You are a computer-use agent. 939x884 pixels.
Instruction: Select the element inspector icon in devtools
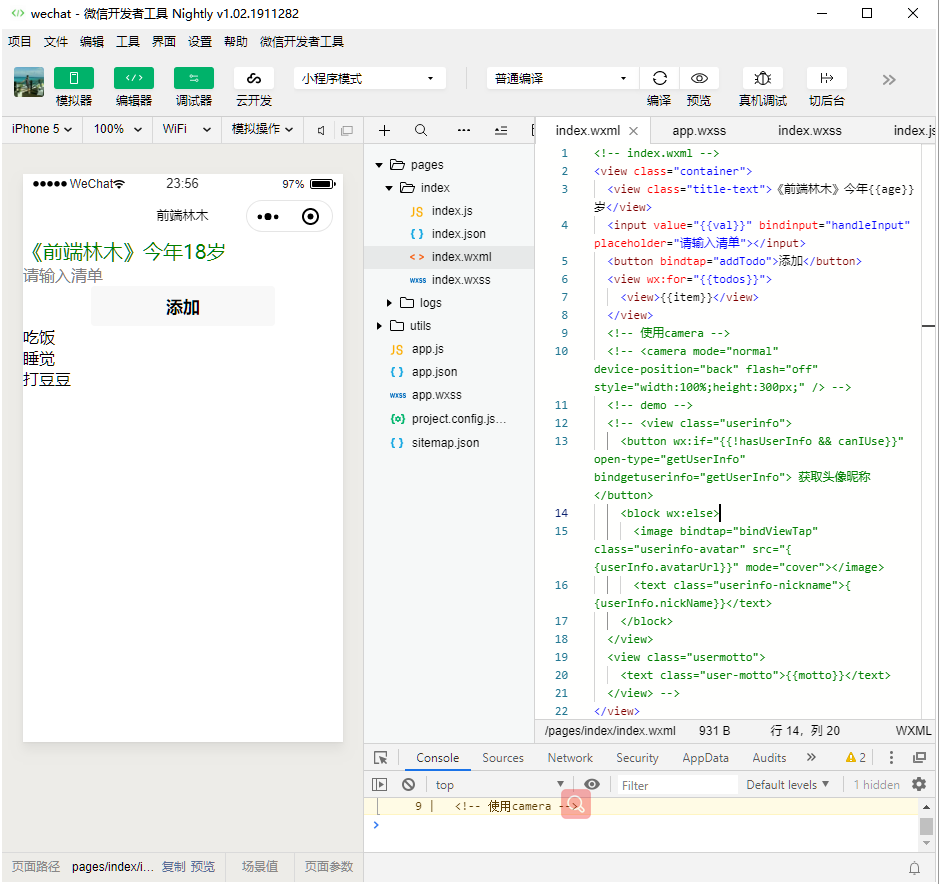point(381,758)
